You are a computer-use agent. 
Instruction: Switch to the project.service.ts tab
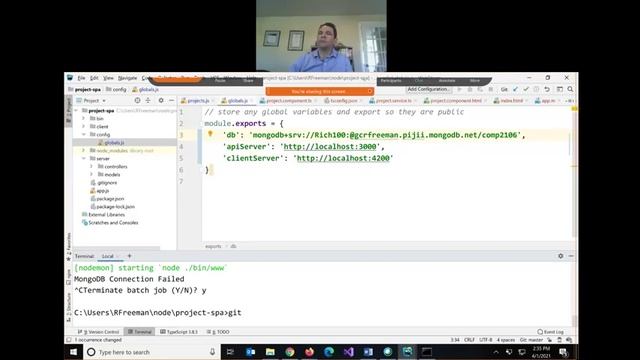(x=393, y=100)
